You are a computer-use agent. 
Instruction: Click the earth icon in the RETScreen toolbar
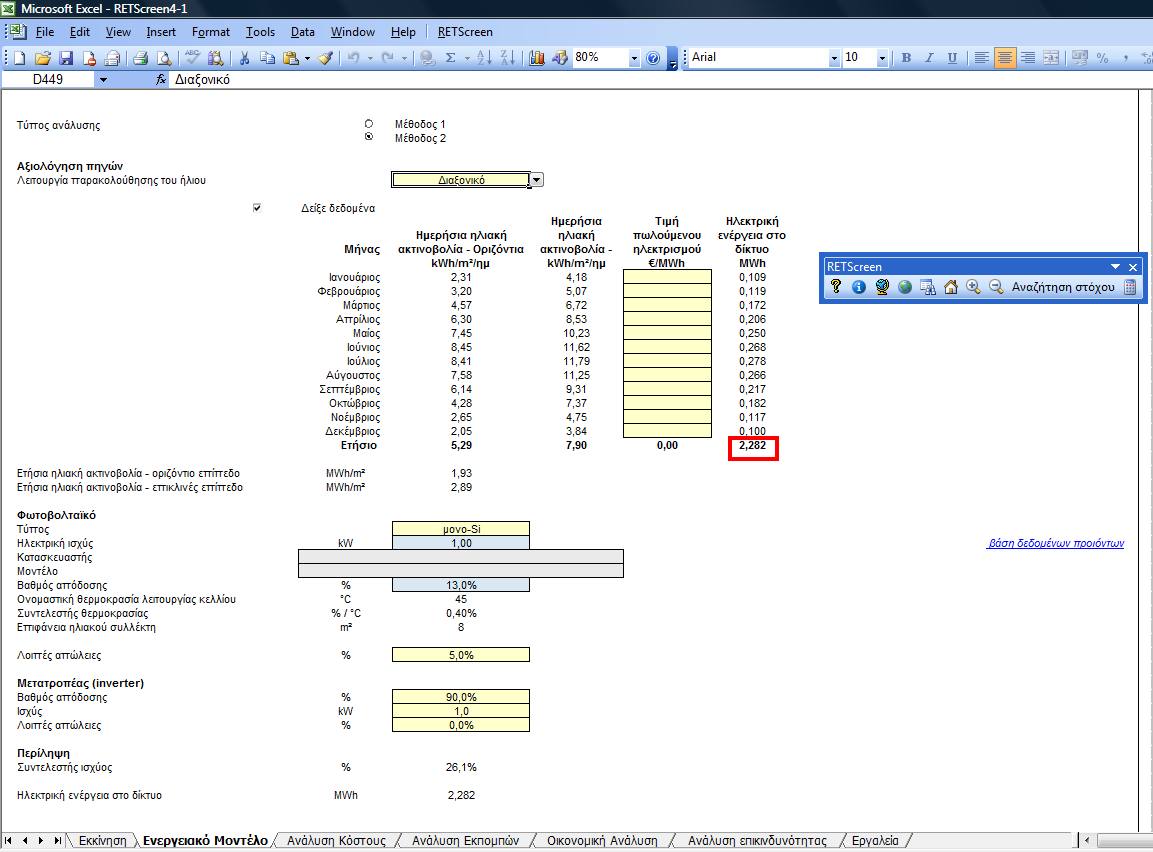905,287
